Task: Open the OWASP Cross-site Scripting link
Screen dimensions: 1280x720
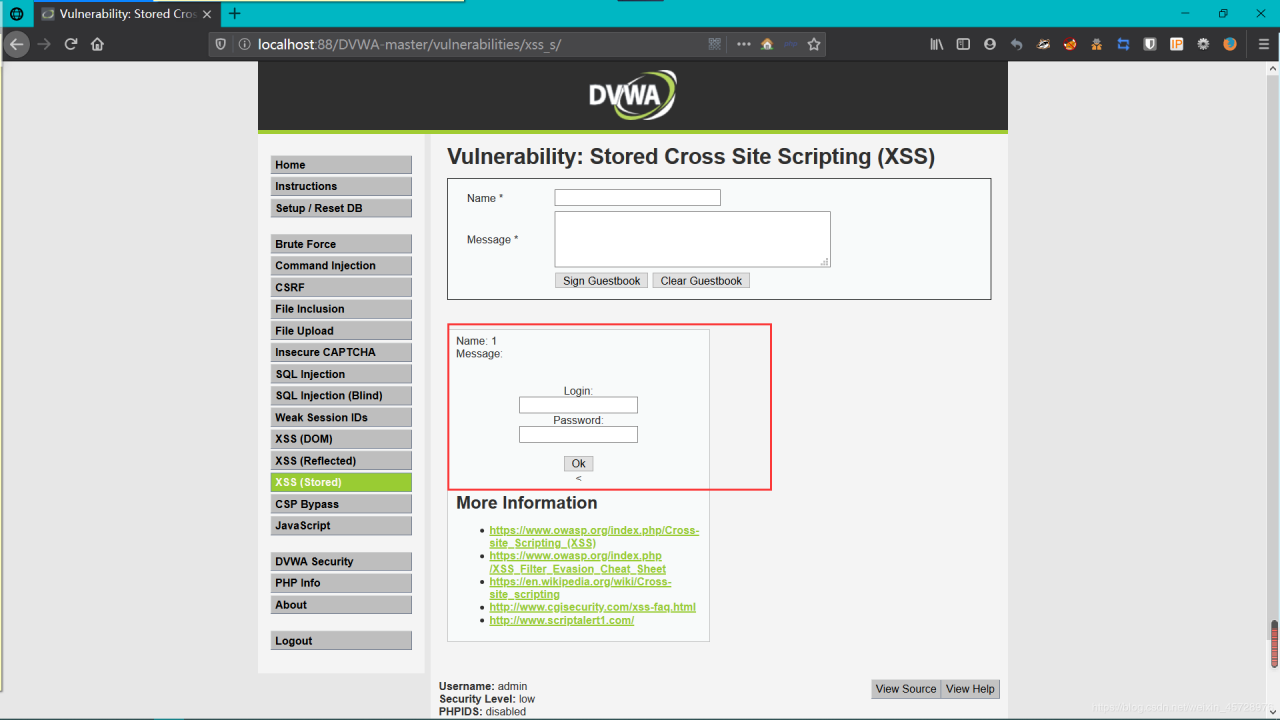Action: [x=594, y=537]
